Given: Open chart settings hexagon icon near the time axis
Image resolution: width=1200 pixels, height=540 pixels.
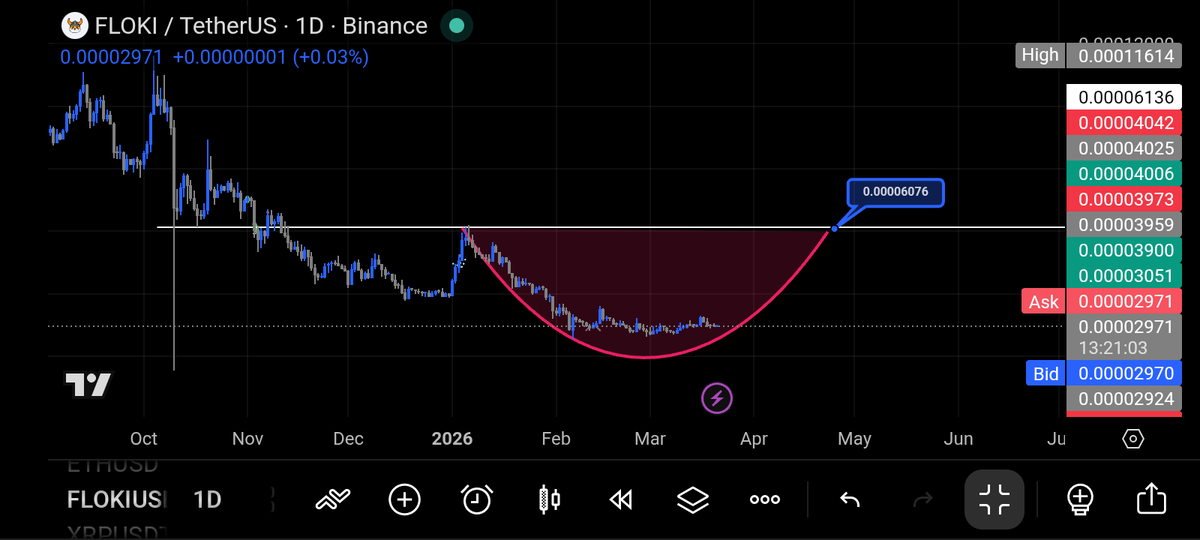Looking at the screenshot, I should [1133, 438].
